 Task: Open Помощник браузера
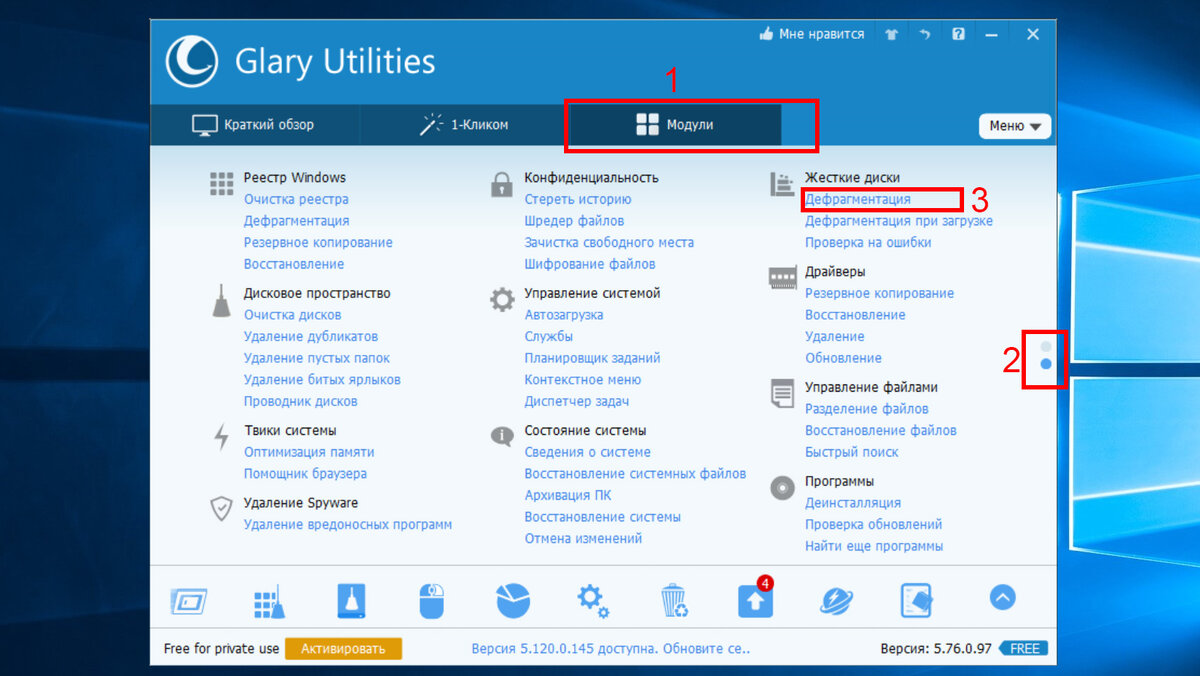pos(305,473)
